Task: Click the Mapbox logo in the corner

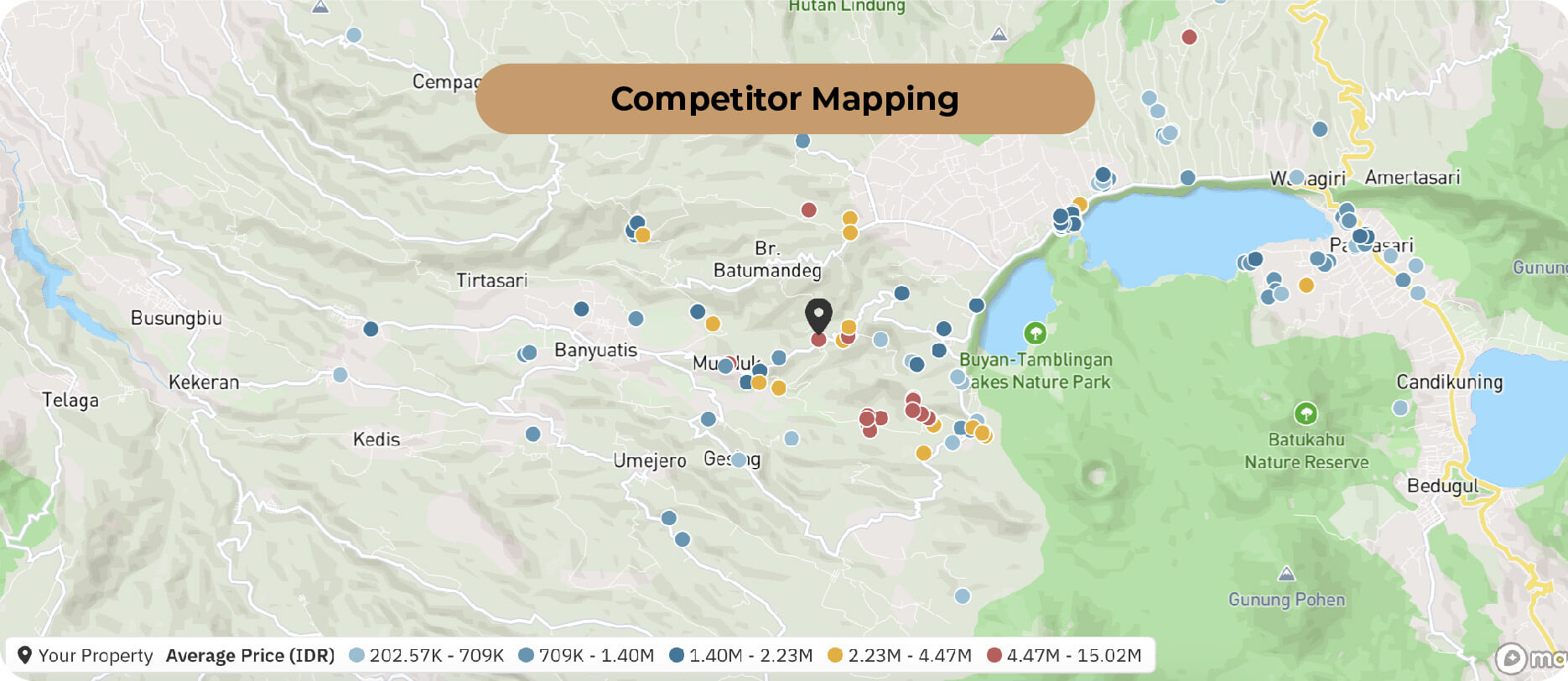Action: pyautogui.click(x=1526, y=658)
